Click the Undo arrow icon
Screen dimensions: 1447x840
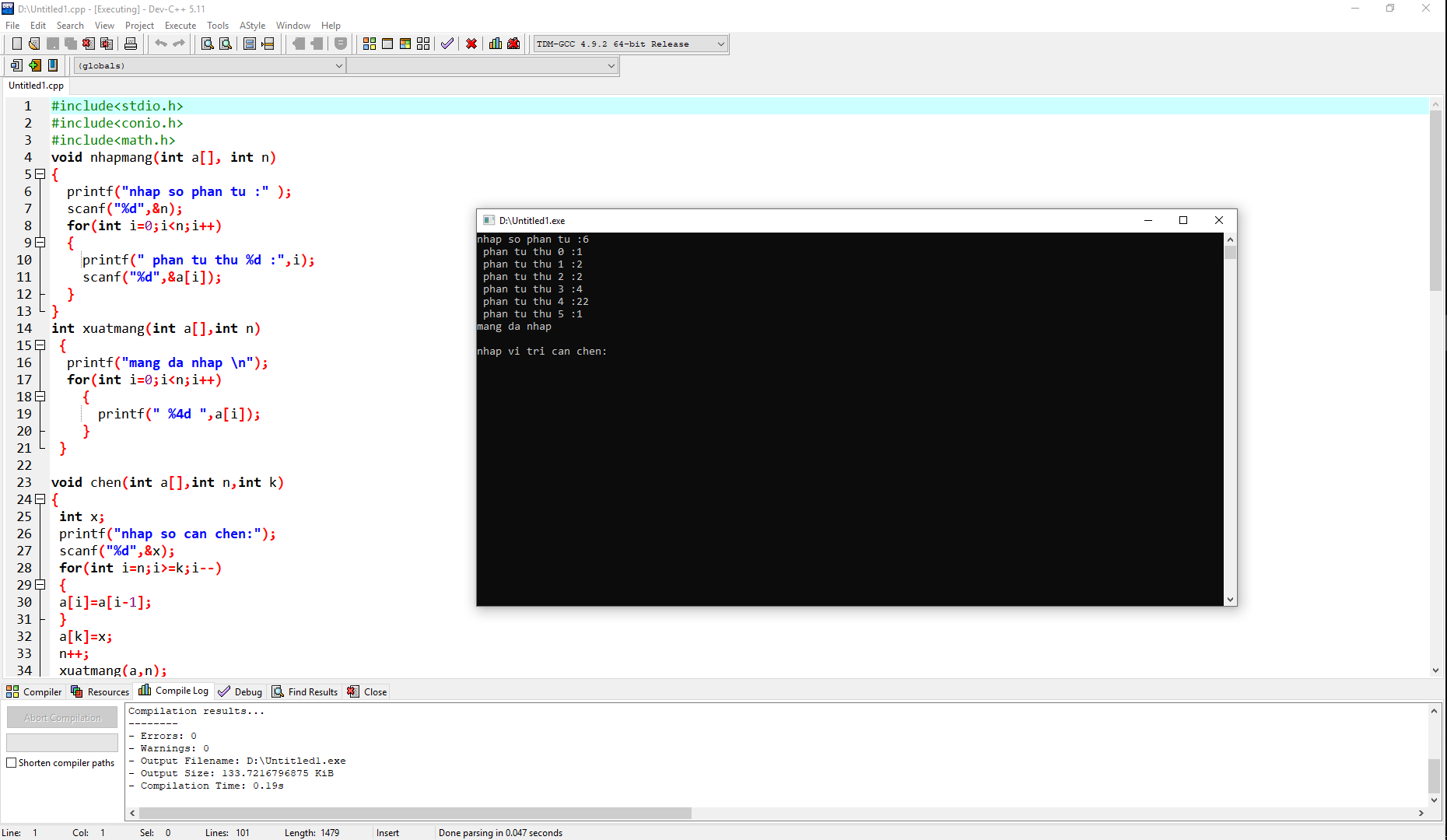[x=160, y=44]
